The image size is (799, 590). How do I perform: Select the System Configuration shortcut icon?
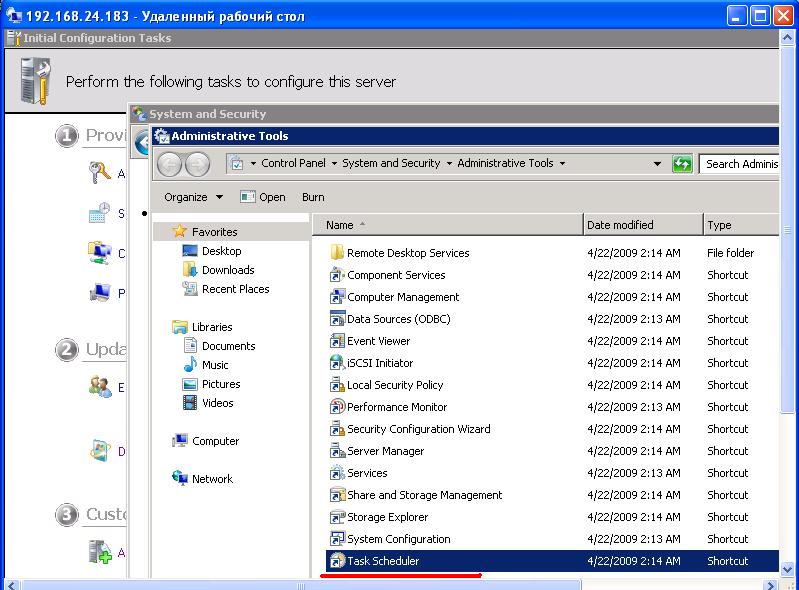point(337,539)
